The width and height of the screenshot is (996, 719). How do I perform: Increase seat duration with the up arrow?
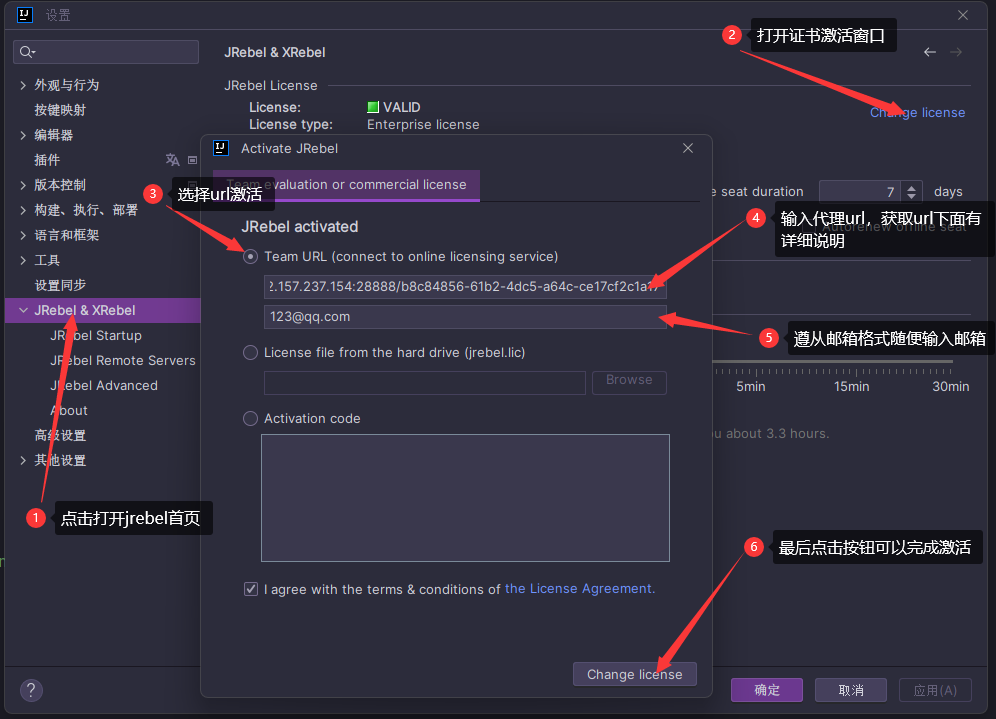[912, 187]
